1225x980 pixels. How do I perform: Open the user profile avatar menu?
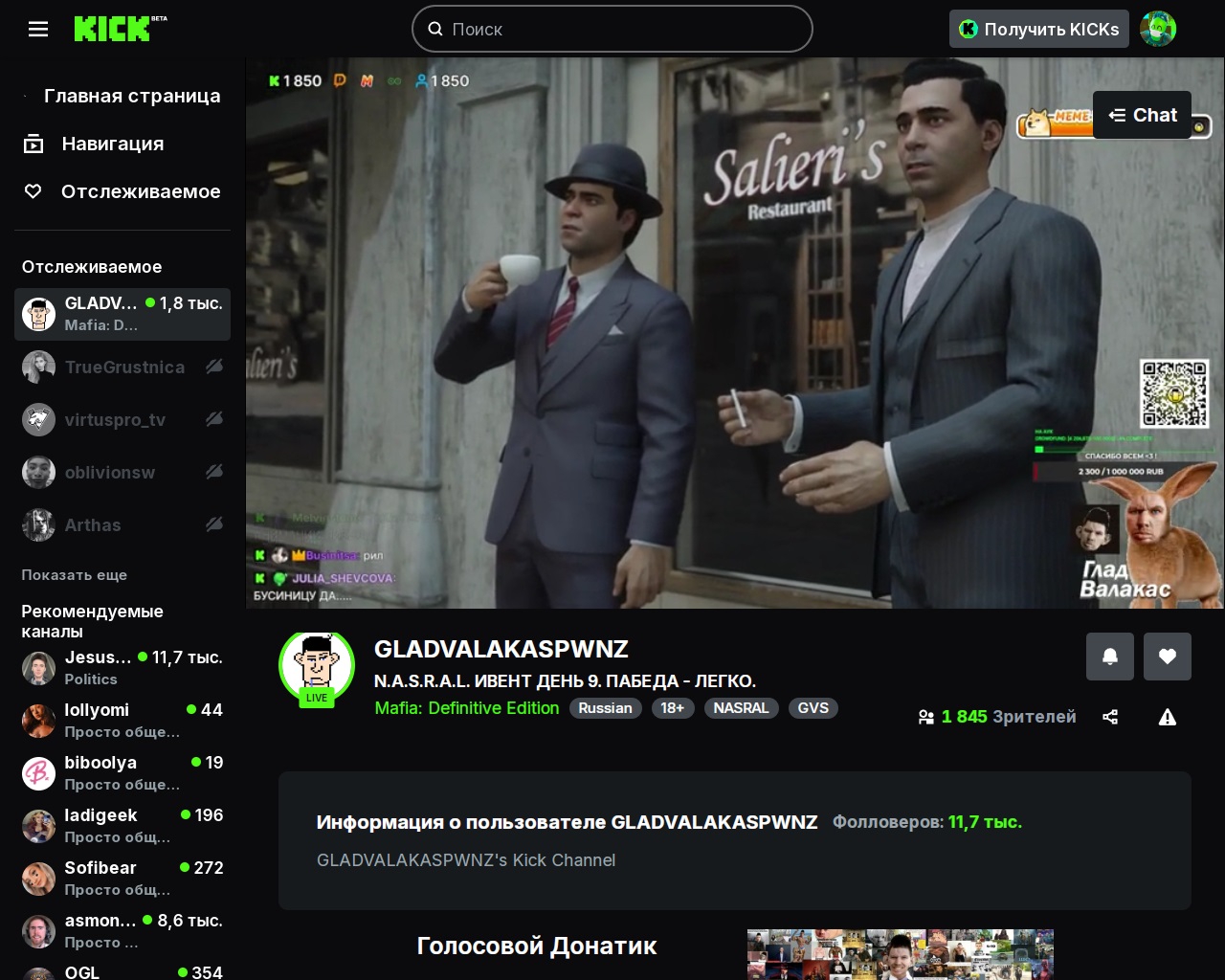1158,29
